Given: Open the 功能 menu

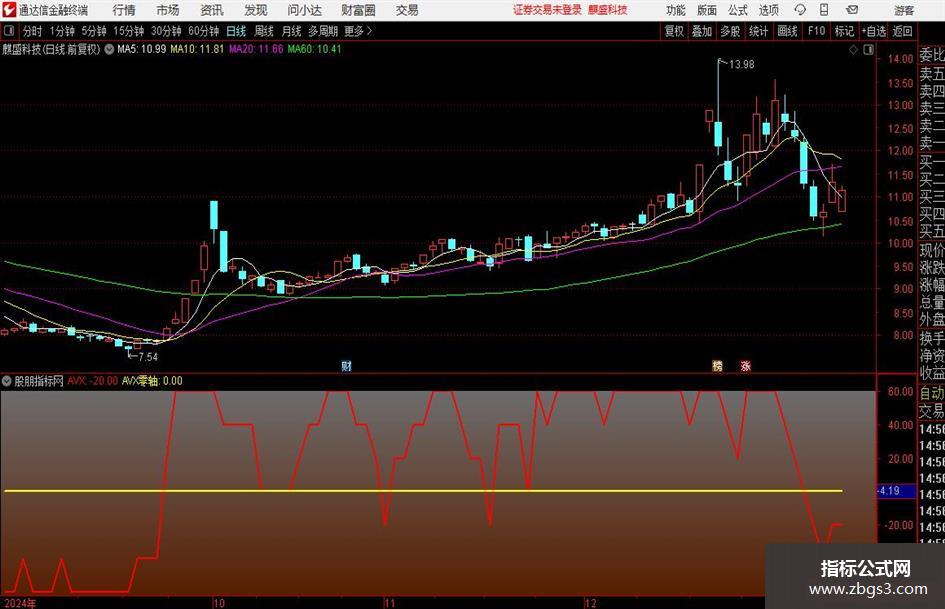Looking at the screenshot, I should (x=676, y=10).
